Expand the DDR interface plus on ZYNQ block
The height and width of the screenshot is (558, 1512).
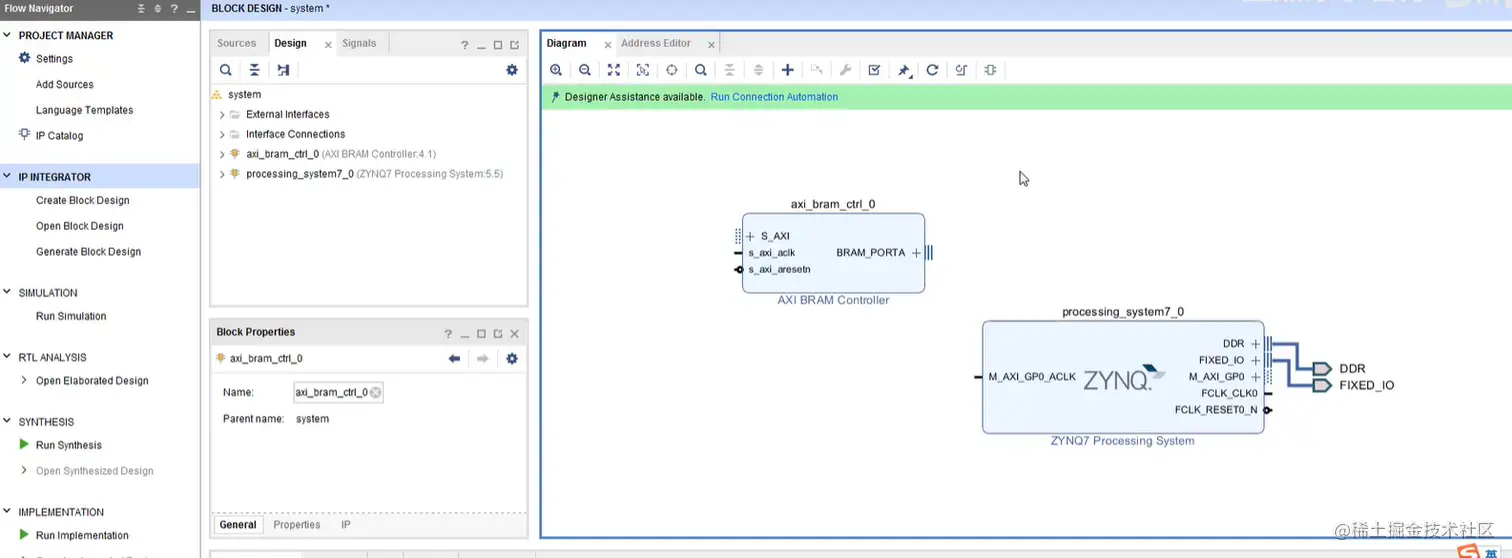pyautogui.click(x=1255, y=344)
